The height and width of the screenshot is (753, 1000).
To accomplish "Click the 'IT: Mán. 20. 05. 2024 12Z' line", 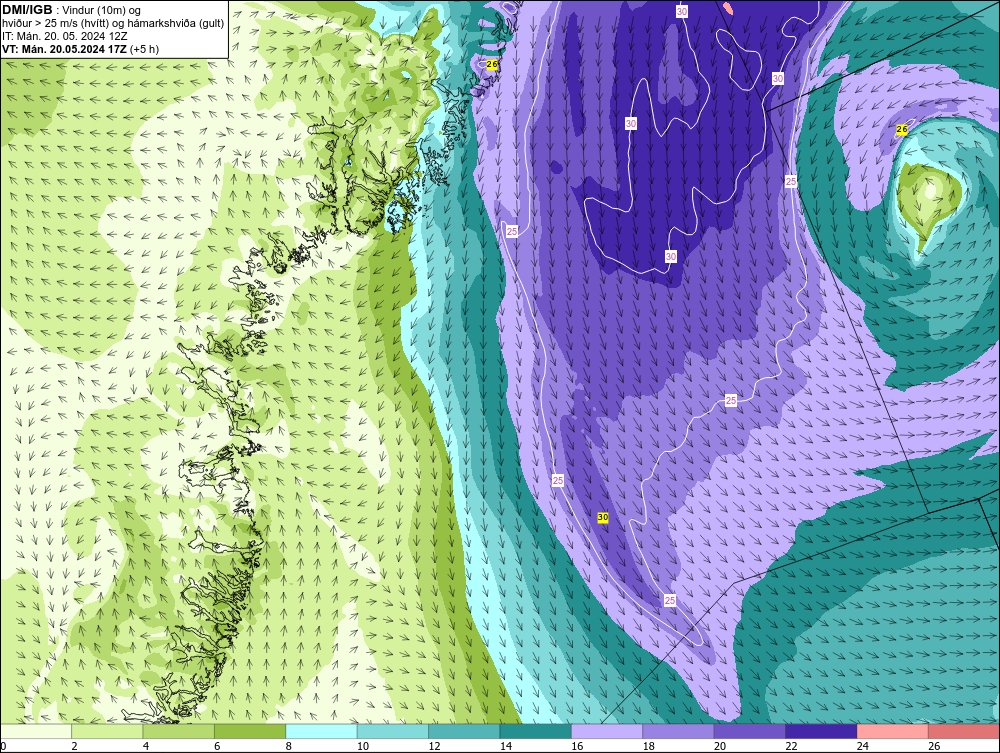I will [65, 36].
